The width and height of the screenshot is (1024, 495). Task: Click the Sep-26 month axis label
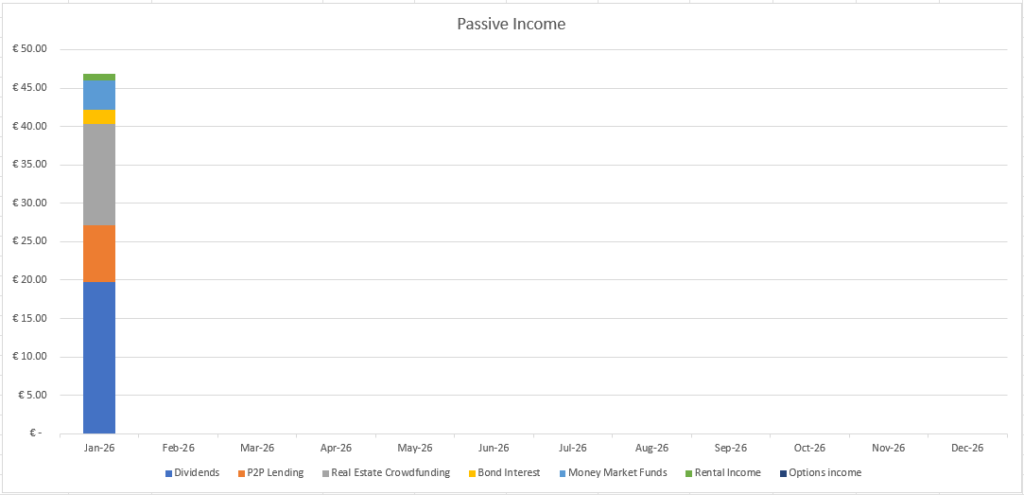coord(731,448)
